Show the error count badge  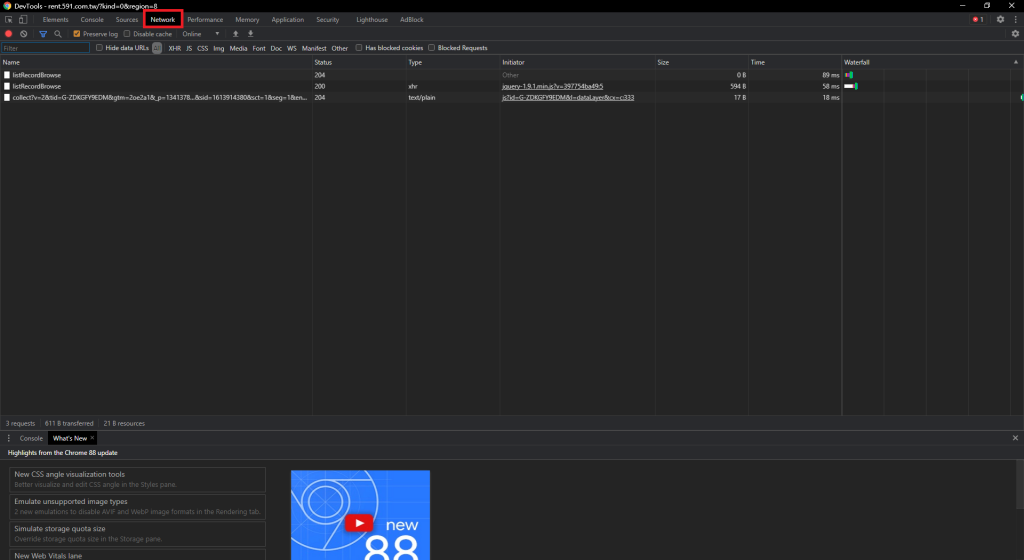pos(978,20)
